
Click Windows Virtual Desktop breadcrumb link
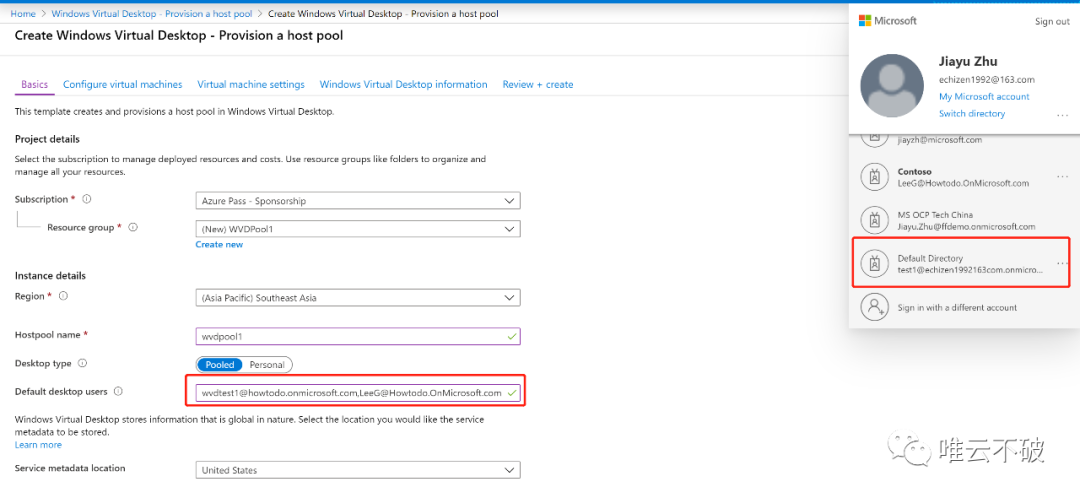pyautogui.click(x=152, y=13)
